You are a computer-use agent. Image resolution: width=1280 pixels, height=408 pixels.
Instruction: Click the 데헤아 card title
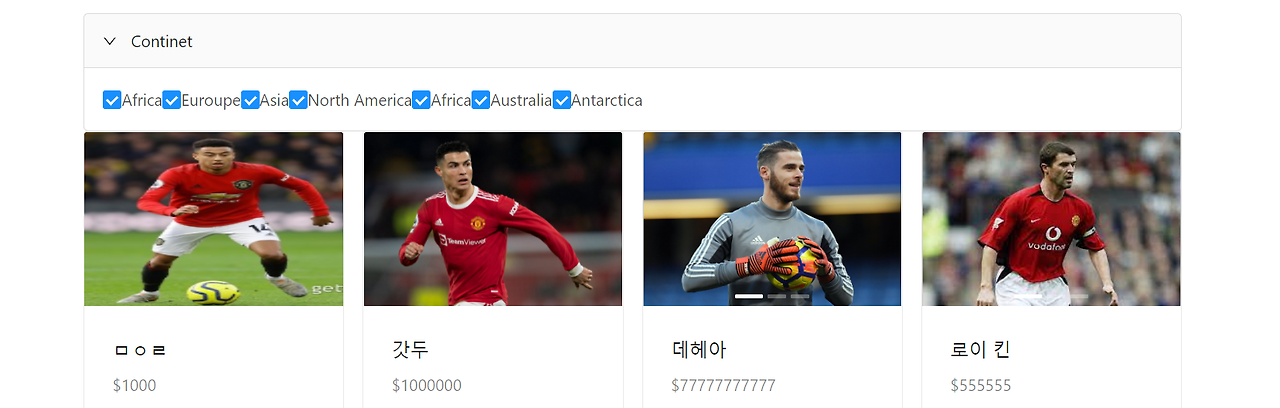click(x=699, y=350)
